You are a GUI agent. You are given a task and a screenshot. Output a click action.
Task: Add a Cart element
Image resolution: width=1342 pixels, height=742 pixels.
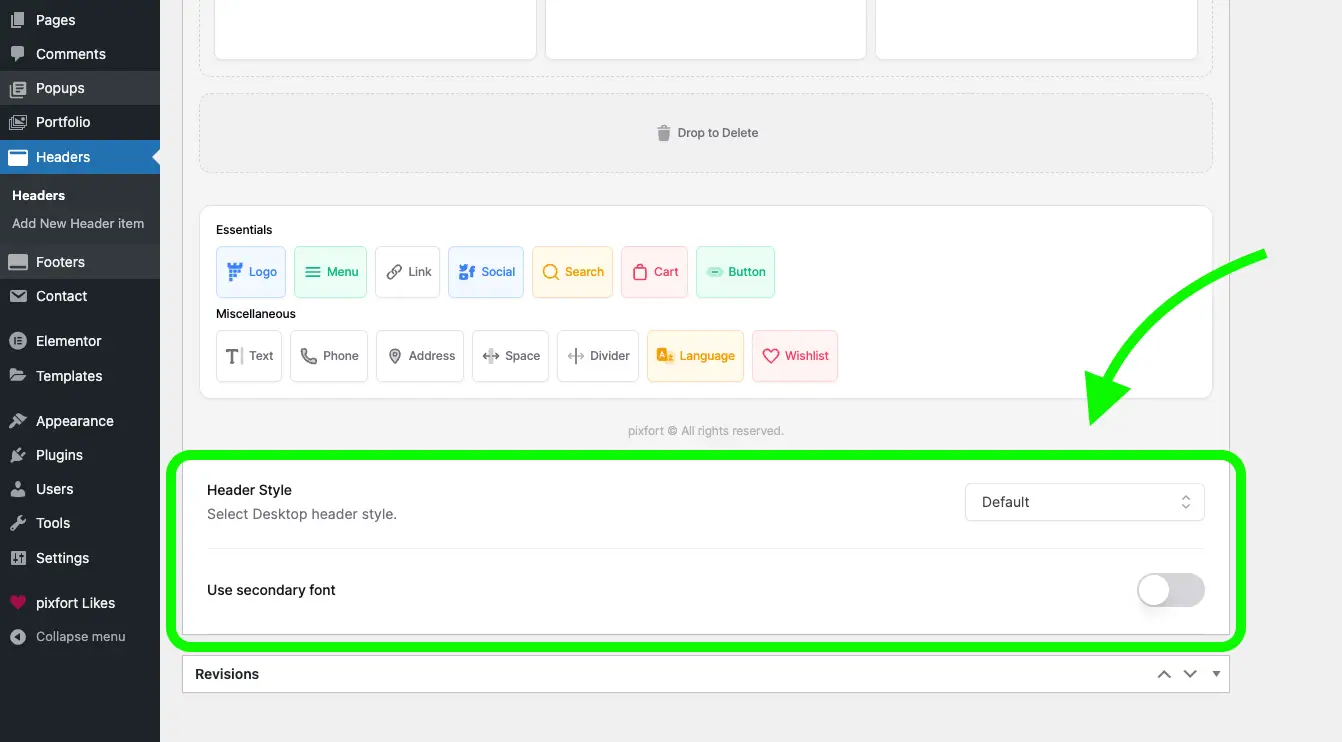click(654, 271)
